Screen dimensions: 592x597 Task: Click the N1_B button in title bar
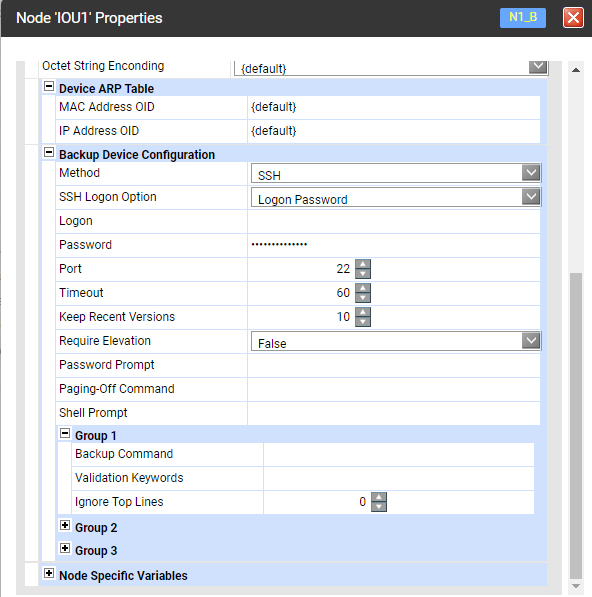[523, 18]
